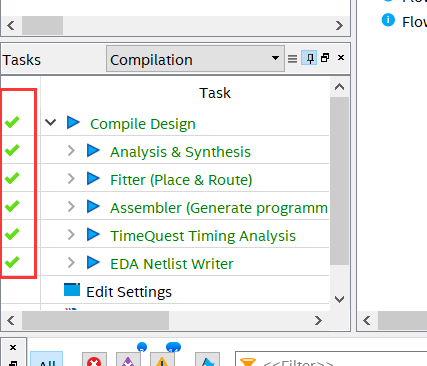The width and height of the screenshot is (427, 366).
Task: Close the Tasks panel
Action: point(341,58)
